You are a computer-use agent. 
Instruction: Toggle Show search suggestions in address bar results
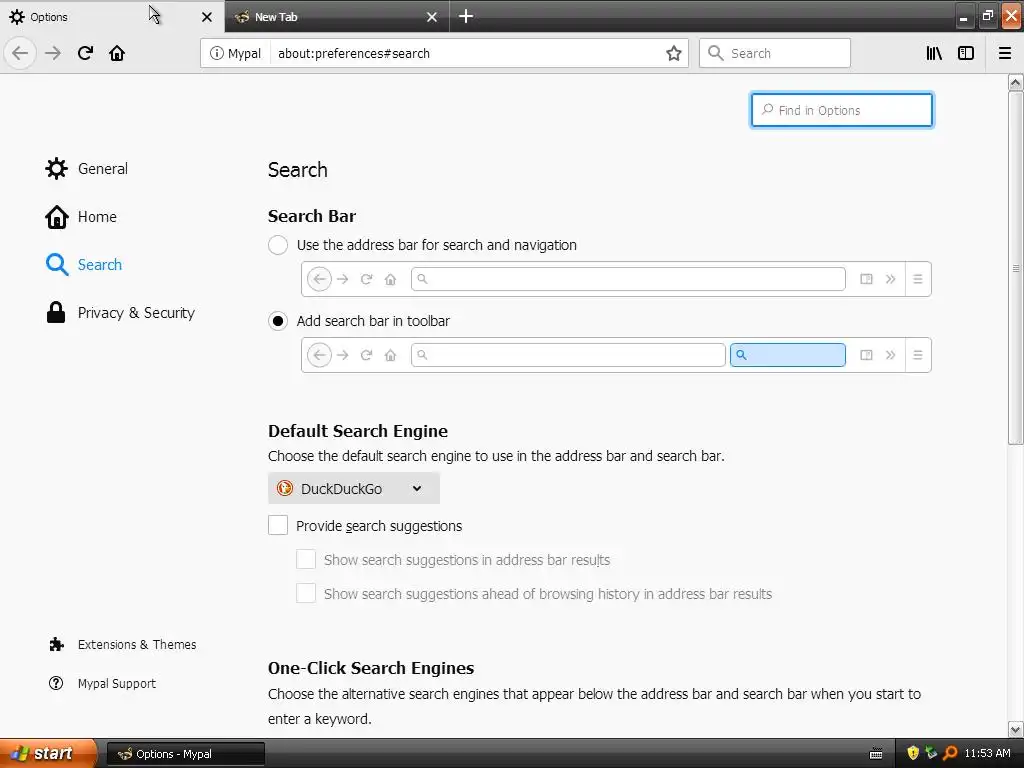(x=306, y=559)
